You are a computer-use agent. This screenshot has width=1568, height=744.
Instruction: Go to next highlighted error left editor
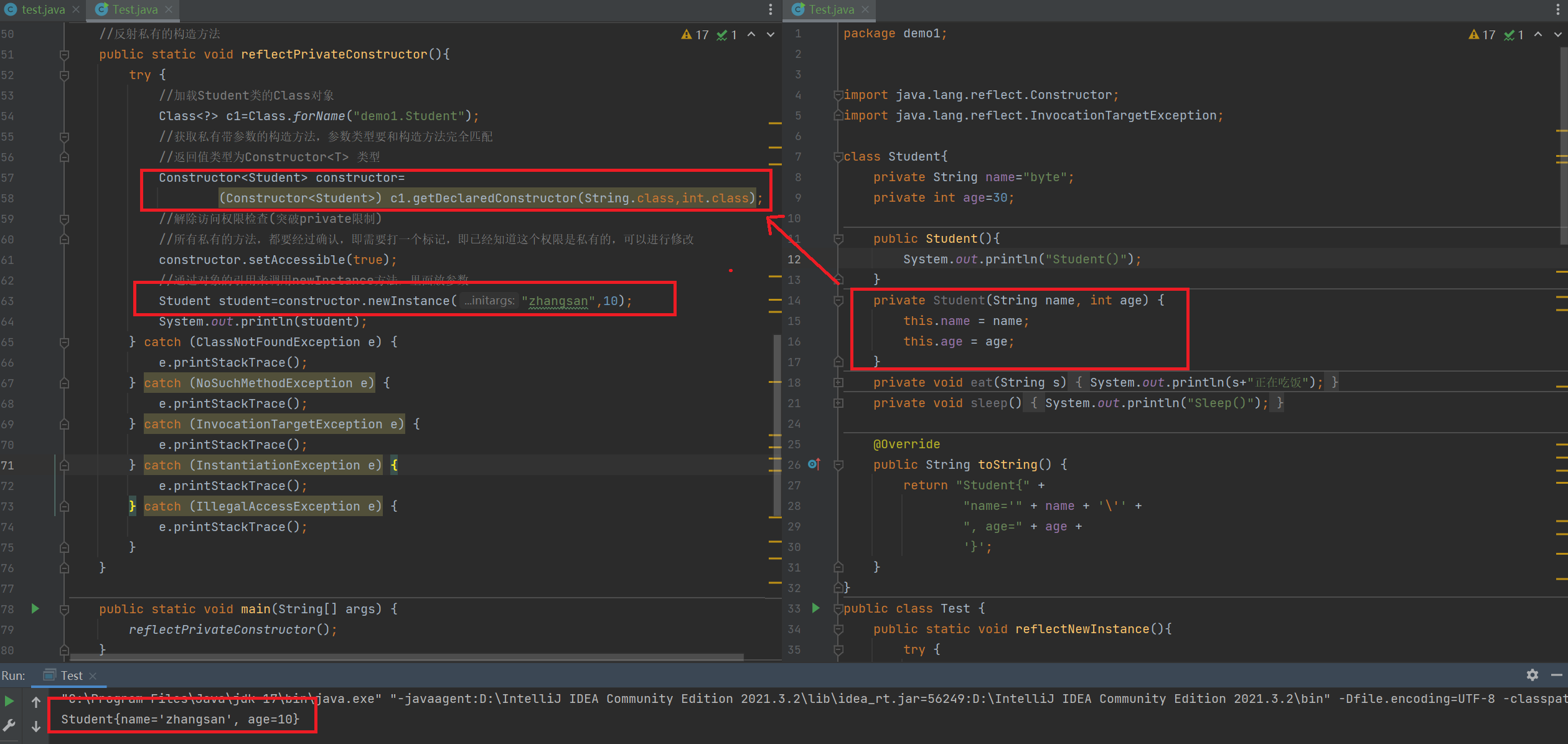click(771, 35)
